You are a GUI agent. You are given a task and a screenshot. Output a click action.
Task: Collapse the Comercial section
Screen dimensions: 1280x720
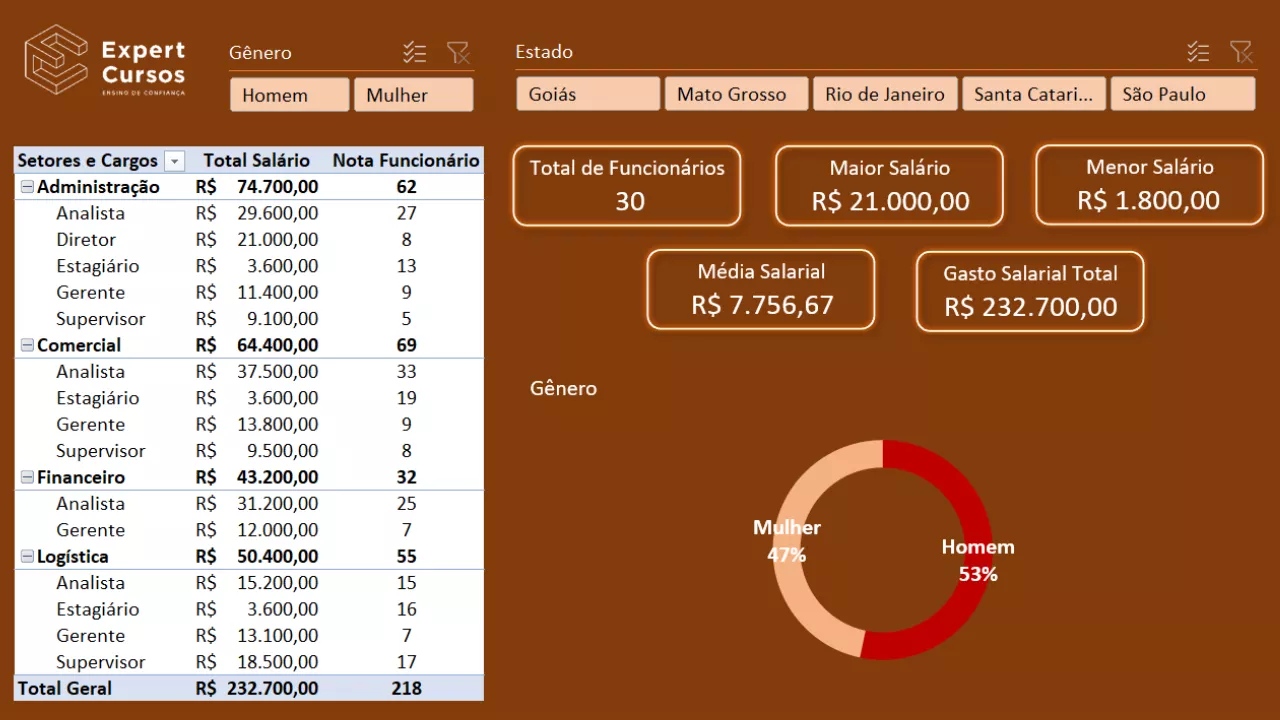28,344
